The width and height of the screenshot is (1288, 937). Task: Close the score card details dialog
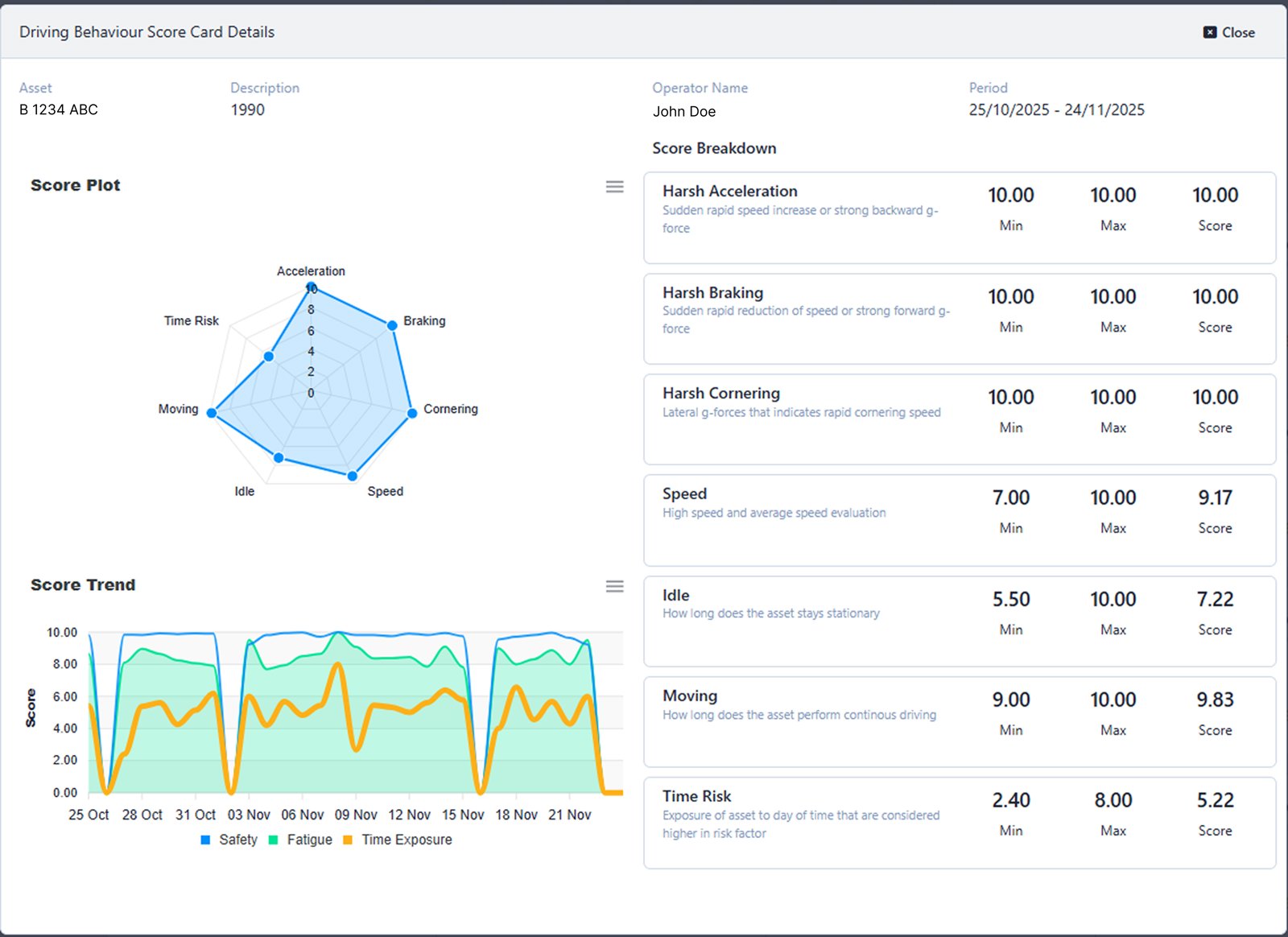click(x=1228, y=33)
